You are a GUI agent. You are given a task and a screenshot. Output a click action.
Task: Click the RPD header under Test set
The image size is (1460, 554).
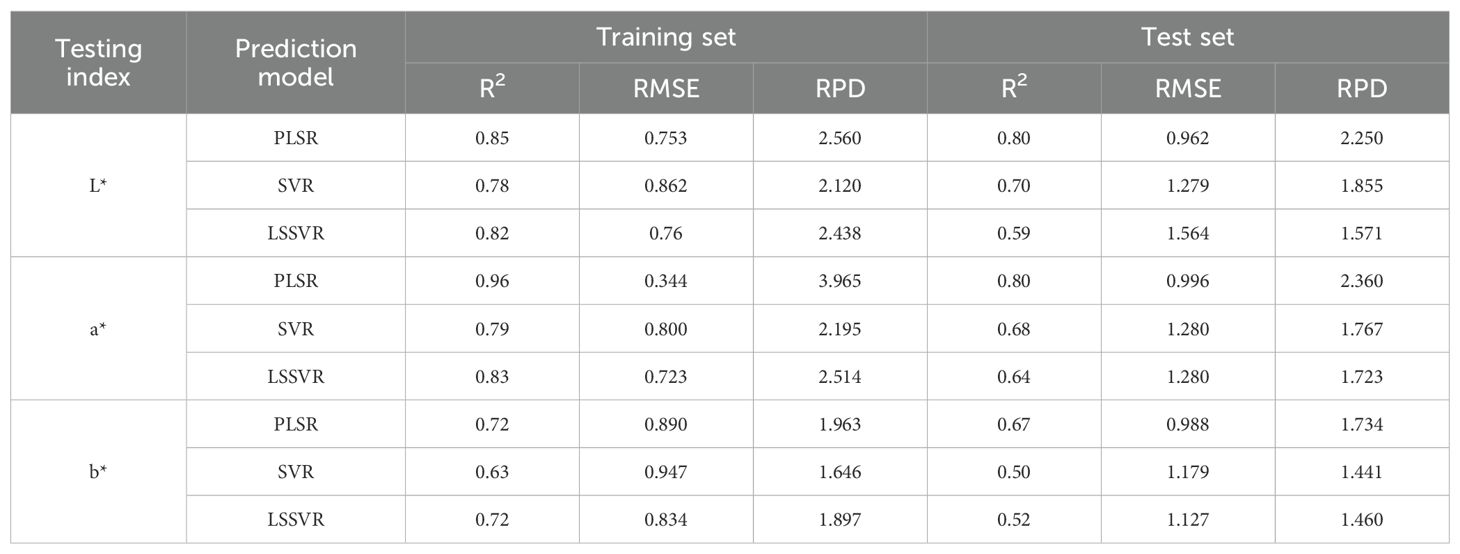click(1361, 89)
